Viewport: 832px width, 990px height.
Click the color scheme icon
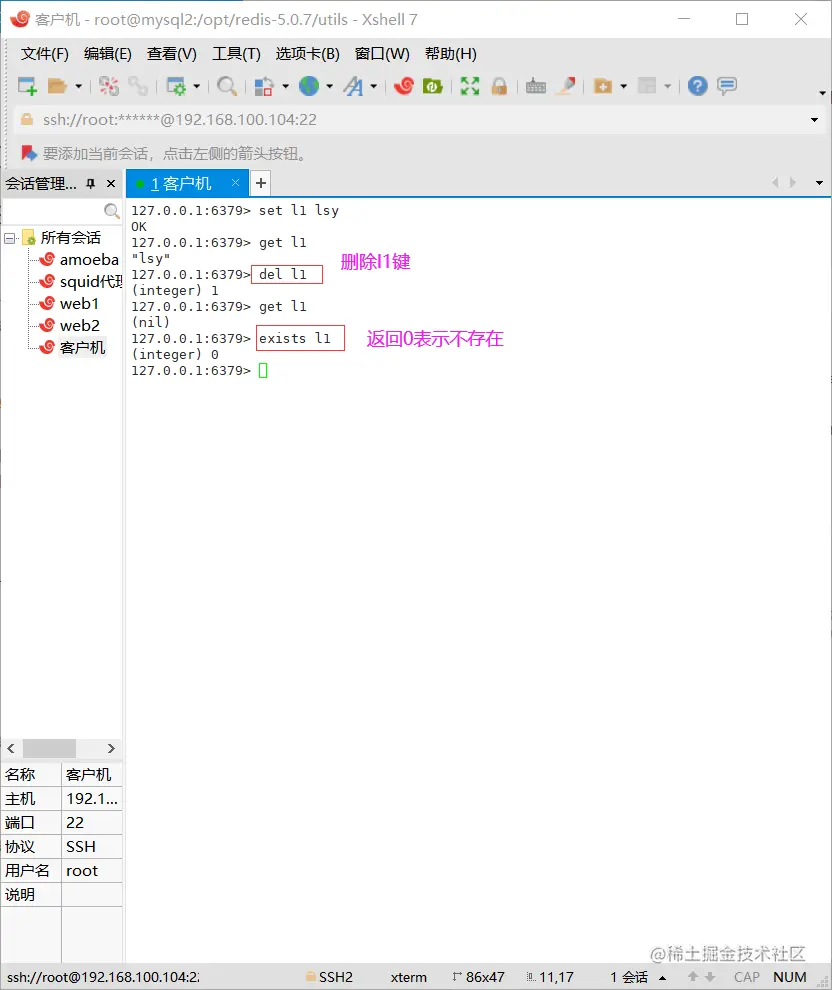click(x=263, y=86)
